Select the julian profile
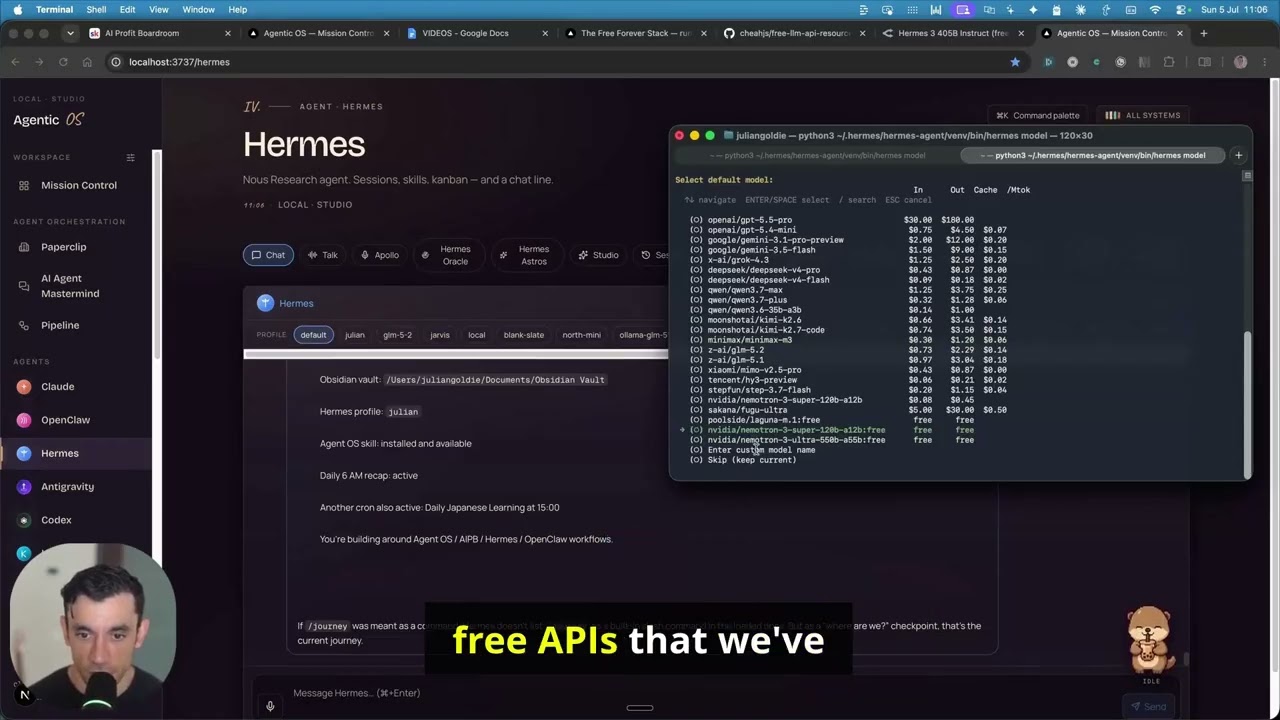 (355, 335)
